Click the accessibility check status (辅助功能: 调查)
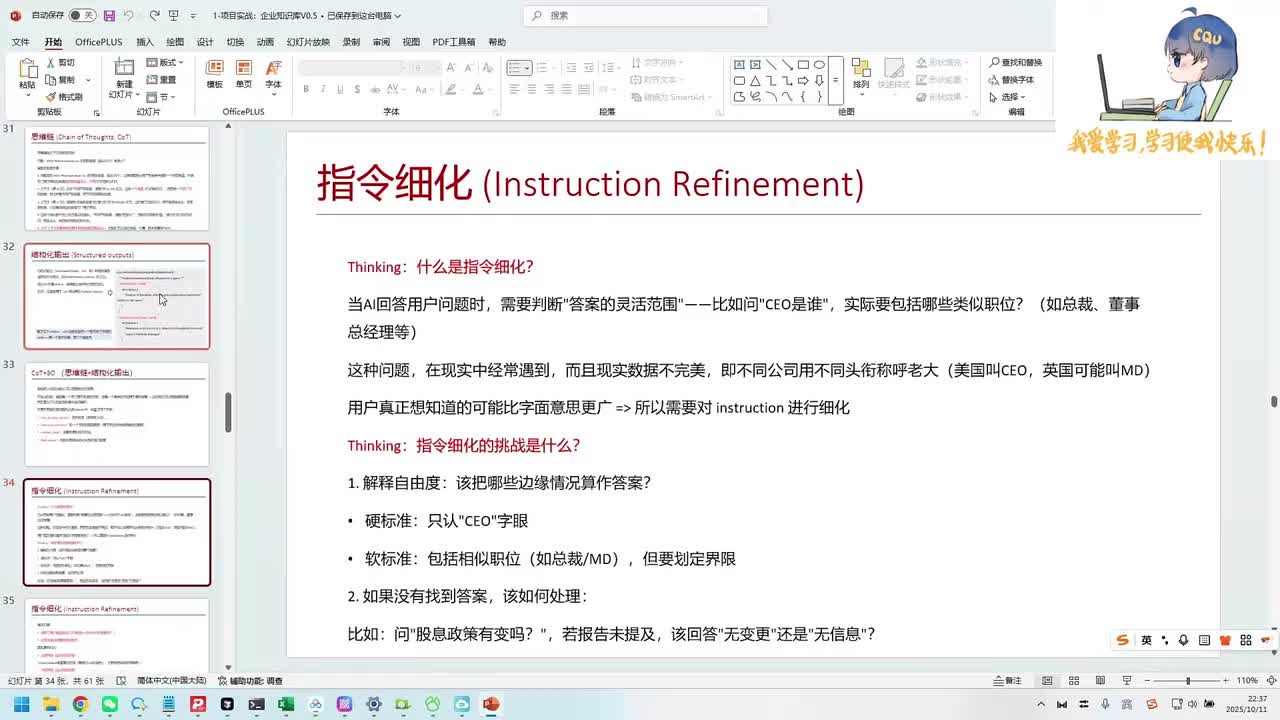Image resolution: width=1280 pixels, height=720 pixels. (x=250, y=680)
